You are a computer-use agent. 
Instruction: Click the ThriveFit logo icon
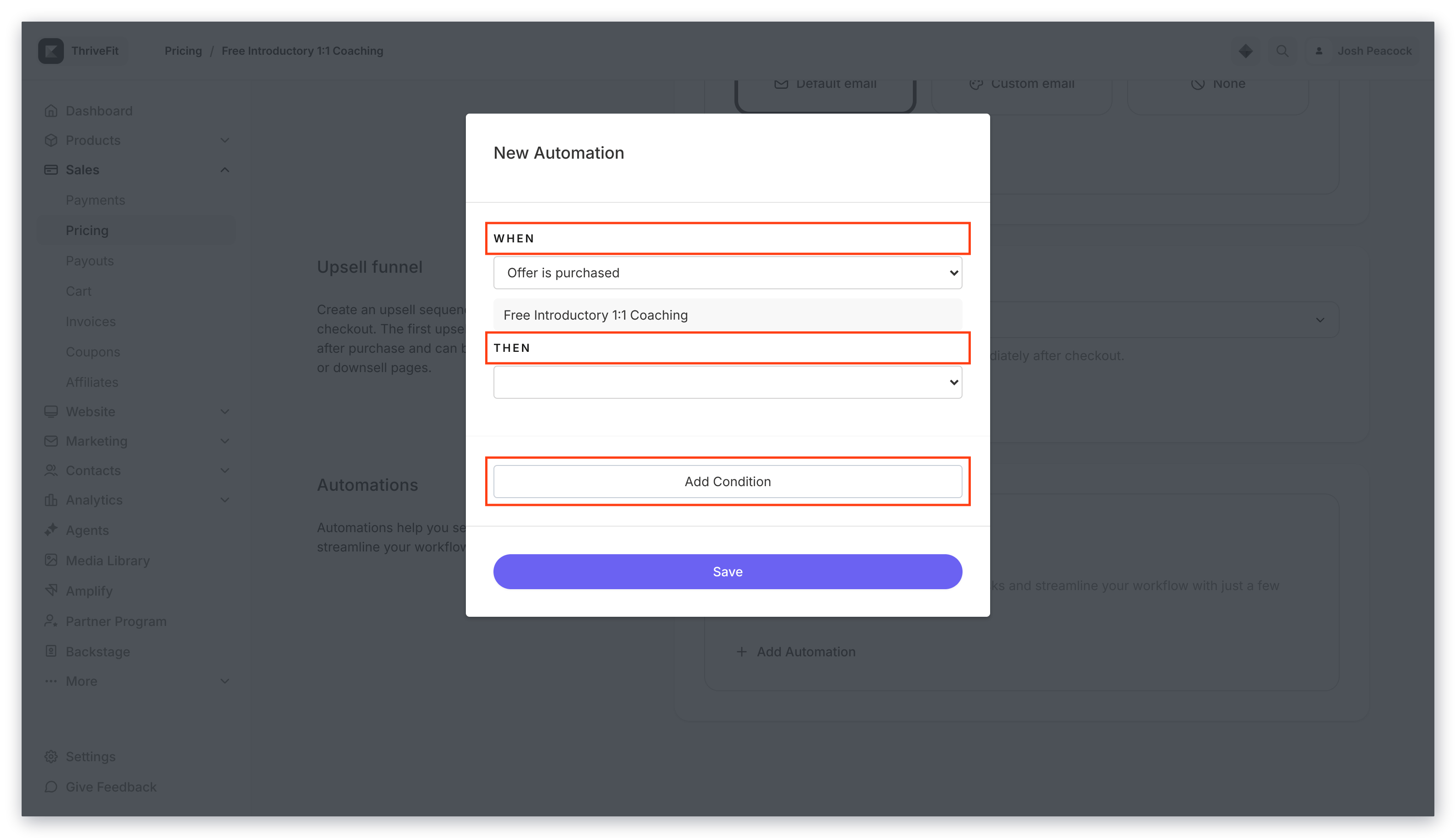tap(51, 51)
